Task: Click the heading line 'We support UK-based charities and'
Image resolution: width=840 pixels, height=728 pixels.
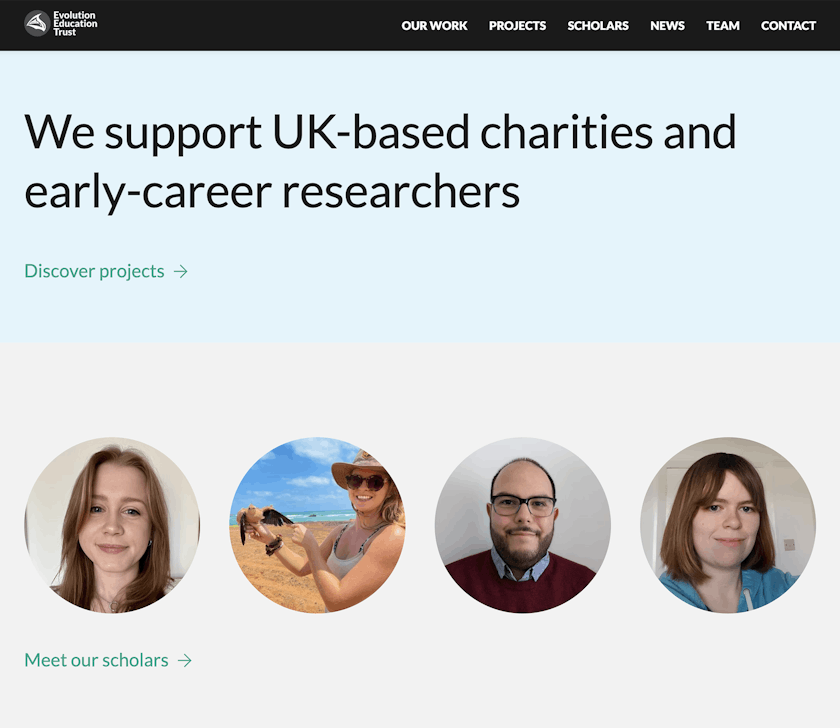Action: [380, 132]
